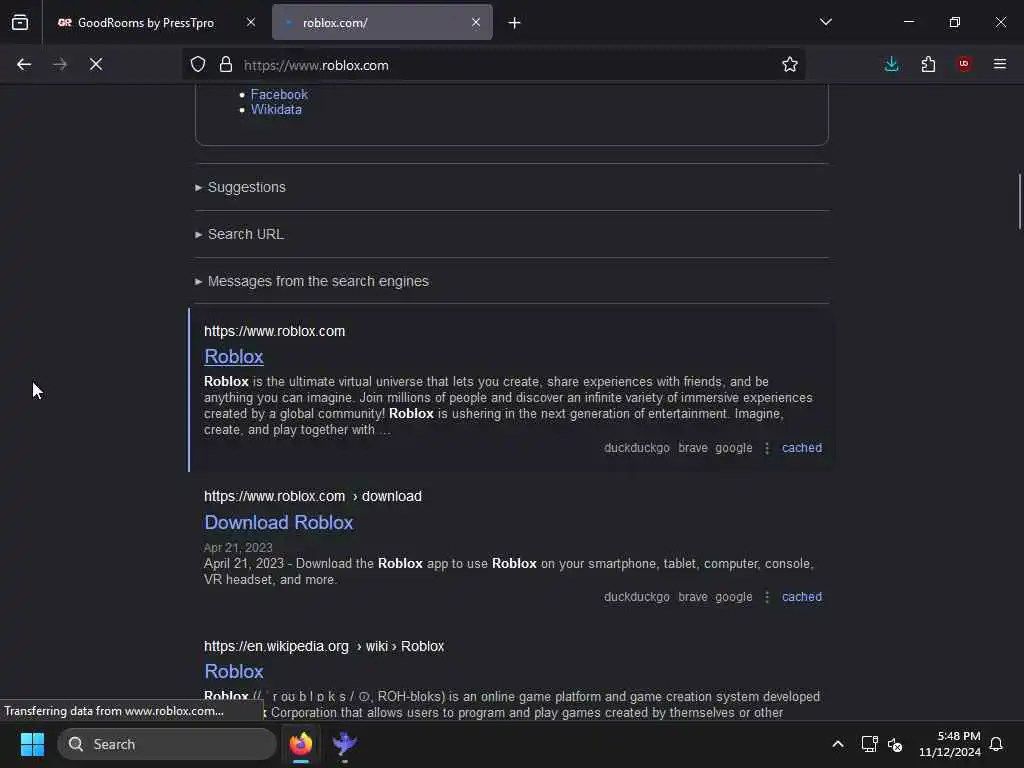List all tabs dropdown arrow

pyautogui.click(x=825, y=22)
